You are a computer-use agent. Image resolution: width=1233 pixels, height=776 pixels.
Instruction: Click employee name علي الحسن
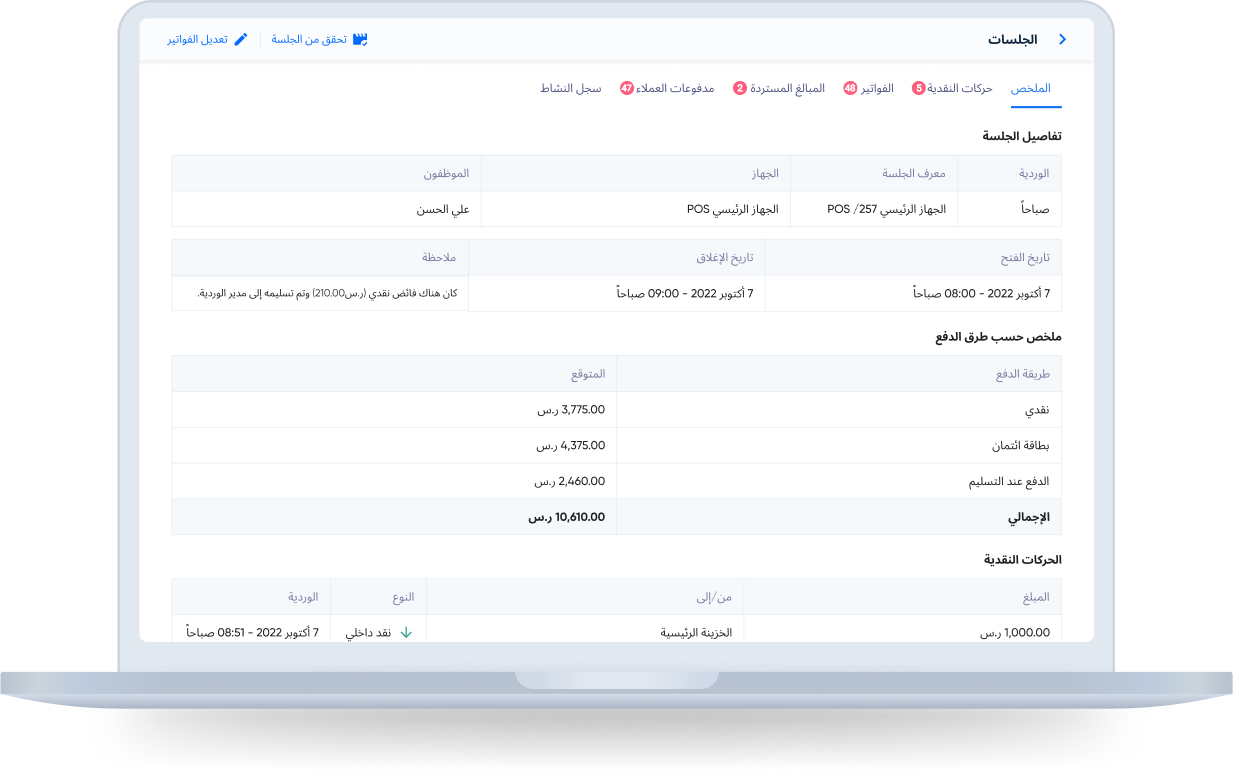pos(443,210)
